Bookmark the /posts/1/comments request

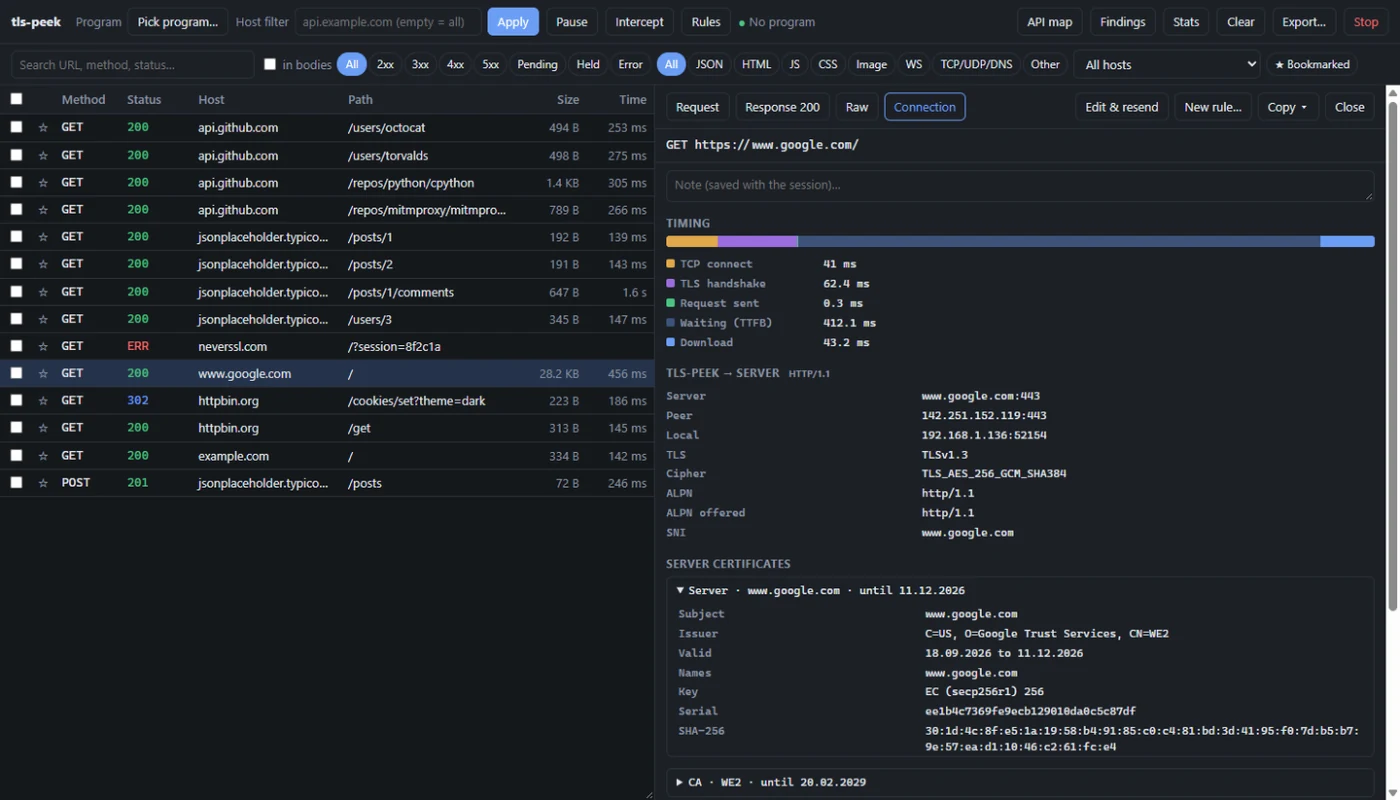point(43,292)
